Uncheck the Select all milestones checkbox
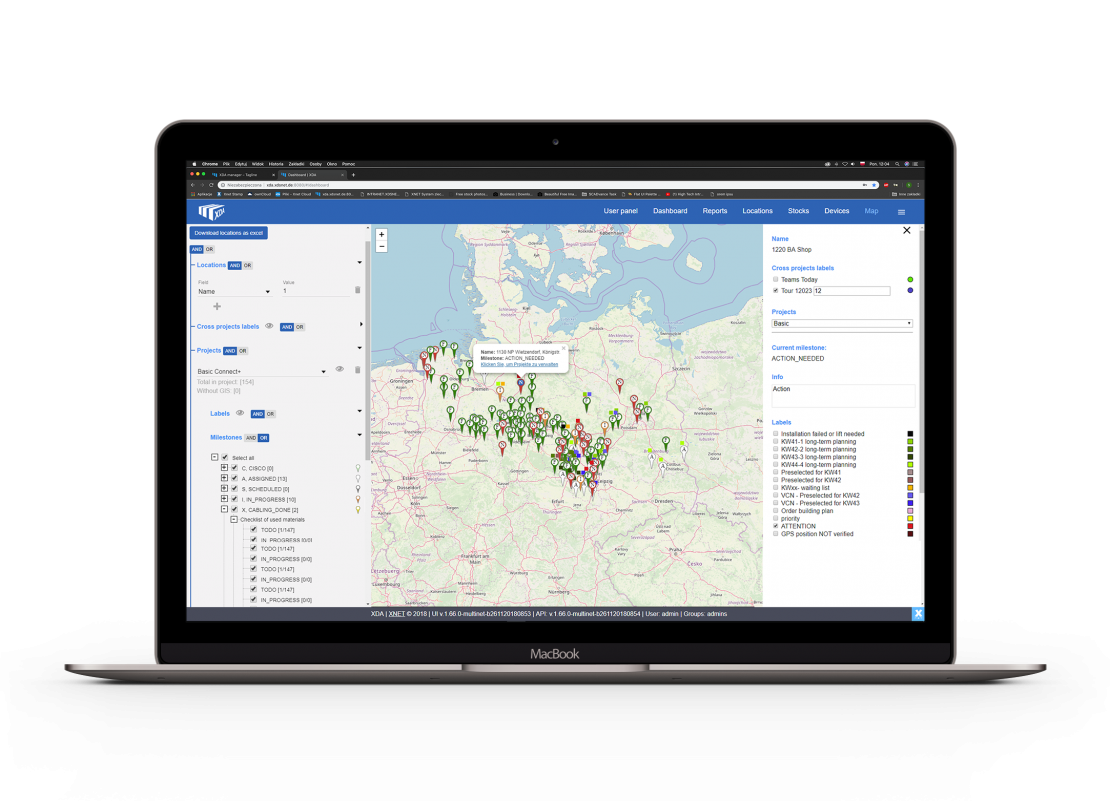Screen dimensions: 1110x801 (224, 458)
